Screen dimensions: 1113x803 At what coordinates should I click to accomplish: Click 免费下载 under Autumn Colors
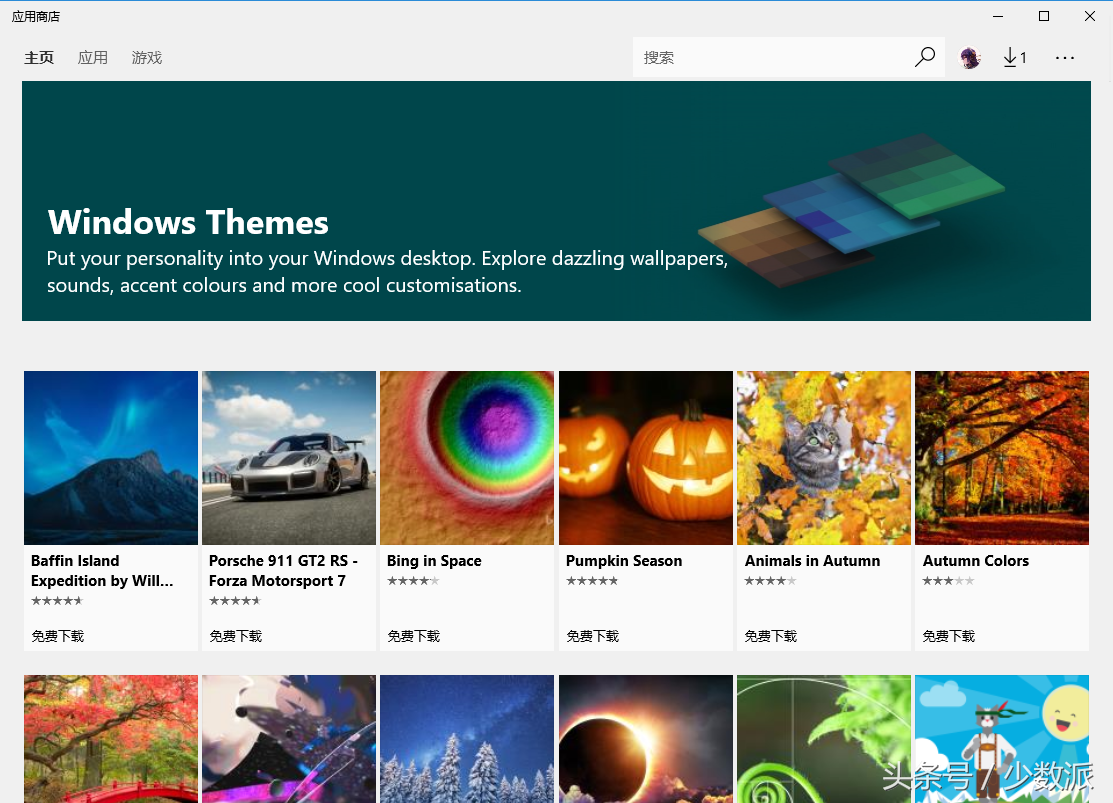949,636
